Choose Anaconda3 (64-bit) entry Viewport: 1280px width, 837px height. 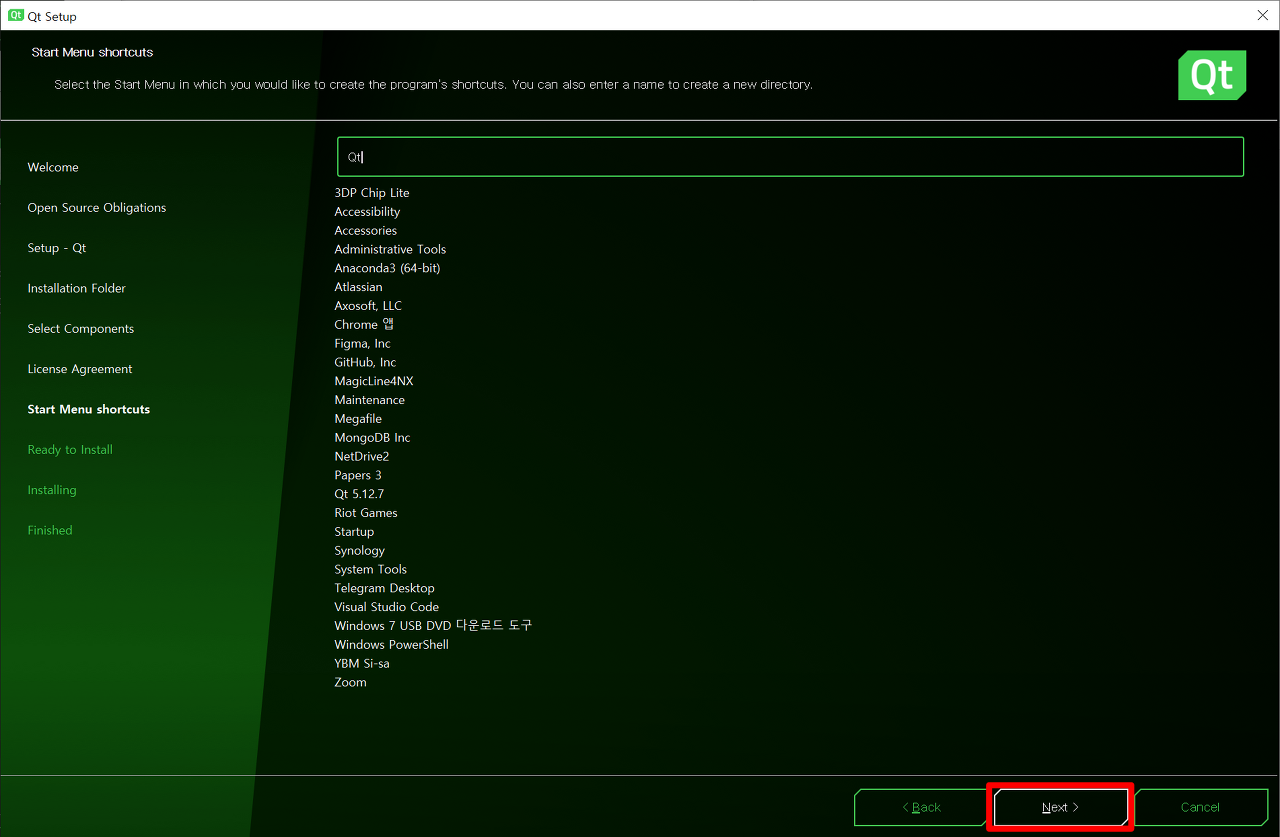[x=387, y=268]
